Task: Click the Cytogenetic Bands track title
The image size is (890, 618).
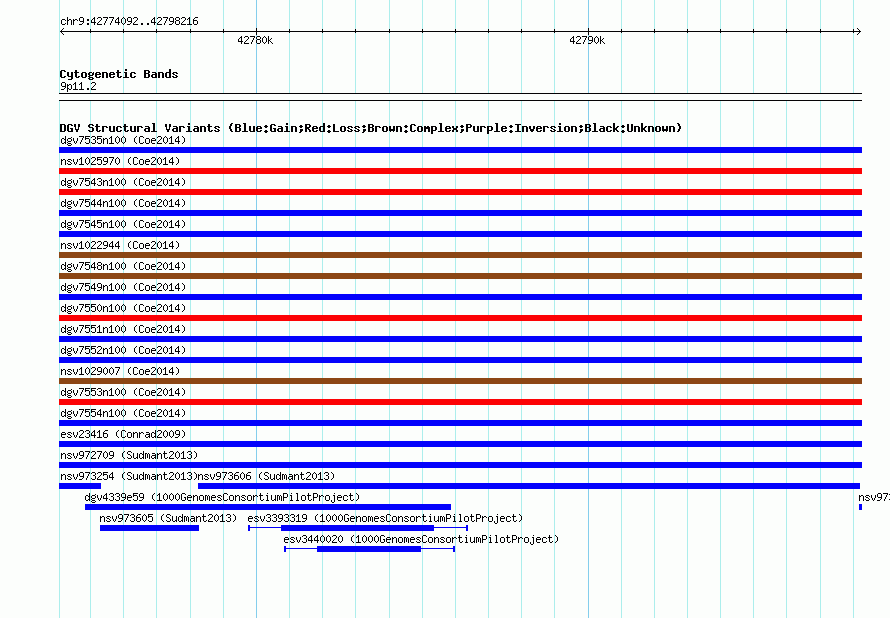Action: click(x=119, y=74)
